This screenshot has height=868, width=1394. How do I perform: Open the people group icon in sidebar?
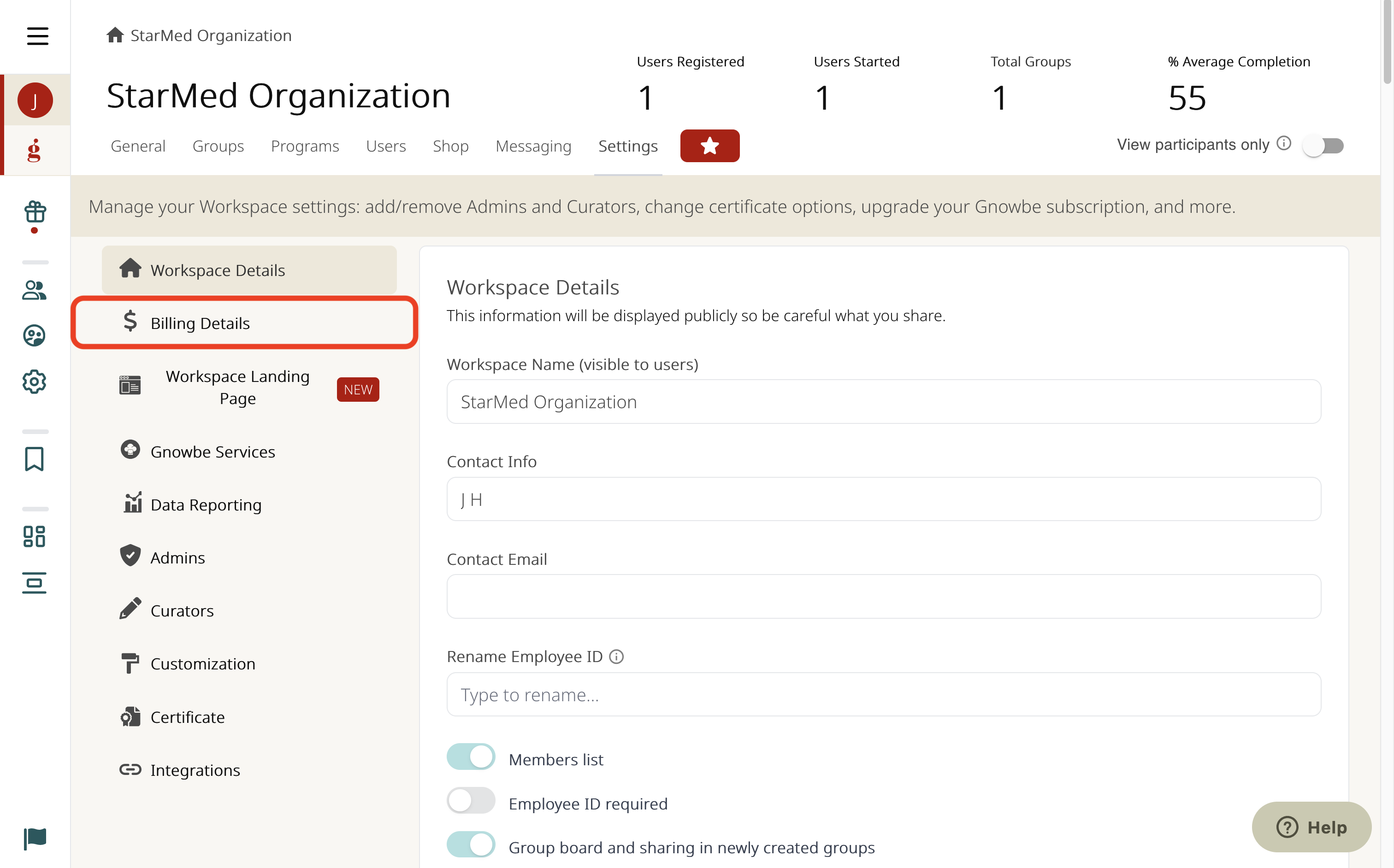(35, 290)
